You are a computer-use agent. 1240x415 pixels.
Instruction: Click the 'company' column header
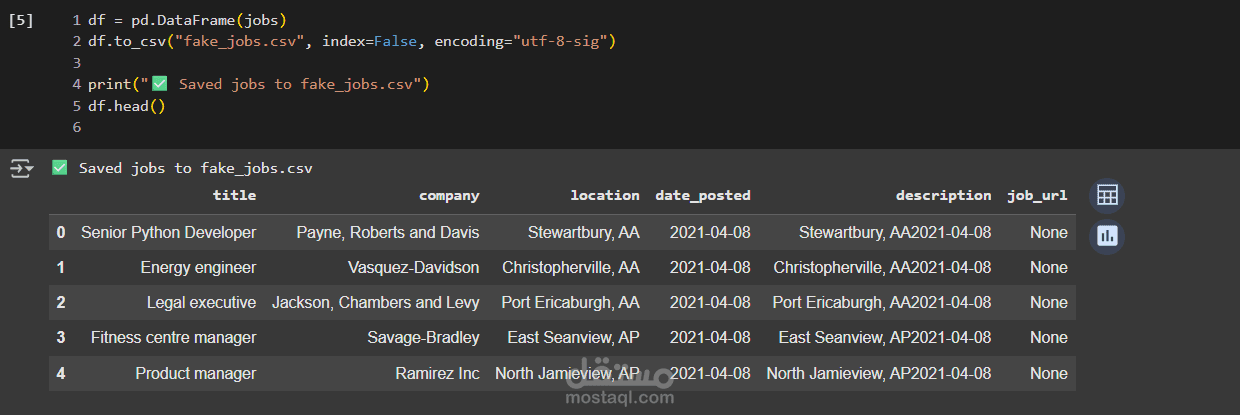pyautogui.click(x=449, y=196)
